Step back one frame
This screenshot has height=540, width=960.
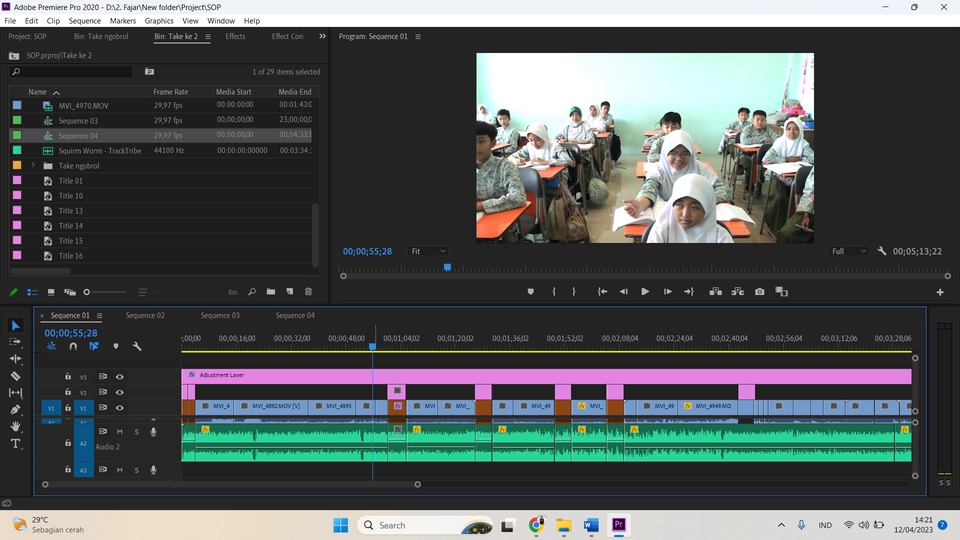pyautogui.click(x=623, y=292)
